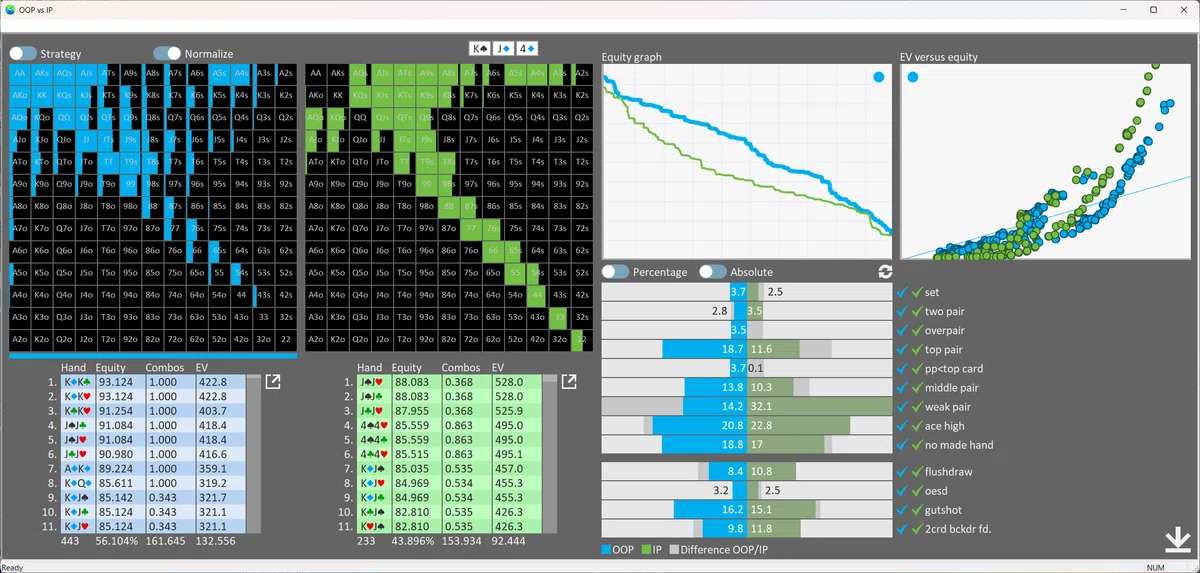1200x573 pixels.
Task: Click the refresh icon above the hand-category bars
Action: pyautogui.click(x=884, y=272)
